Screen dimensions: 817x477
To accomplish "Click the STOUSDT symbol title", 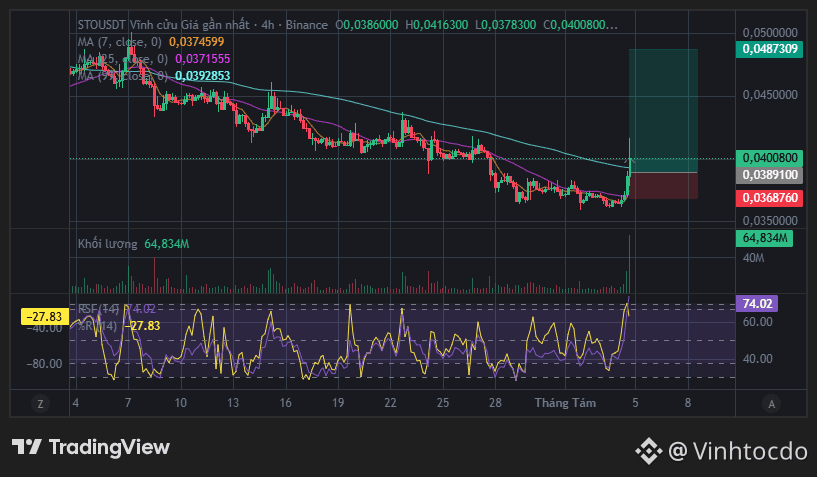I will click(101, 25).
